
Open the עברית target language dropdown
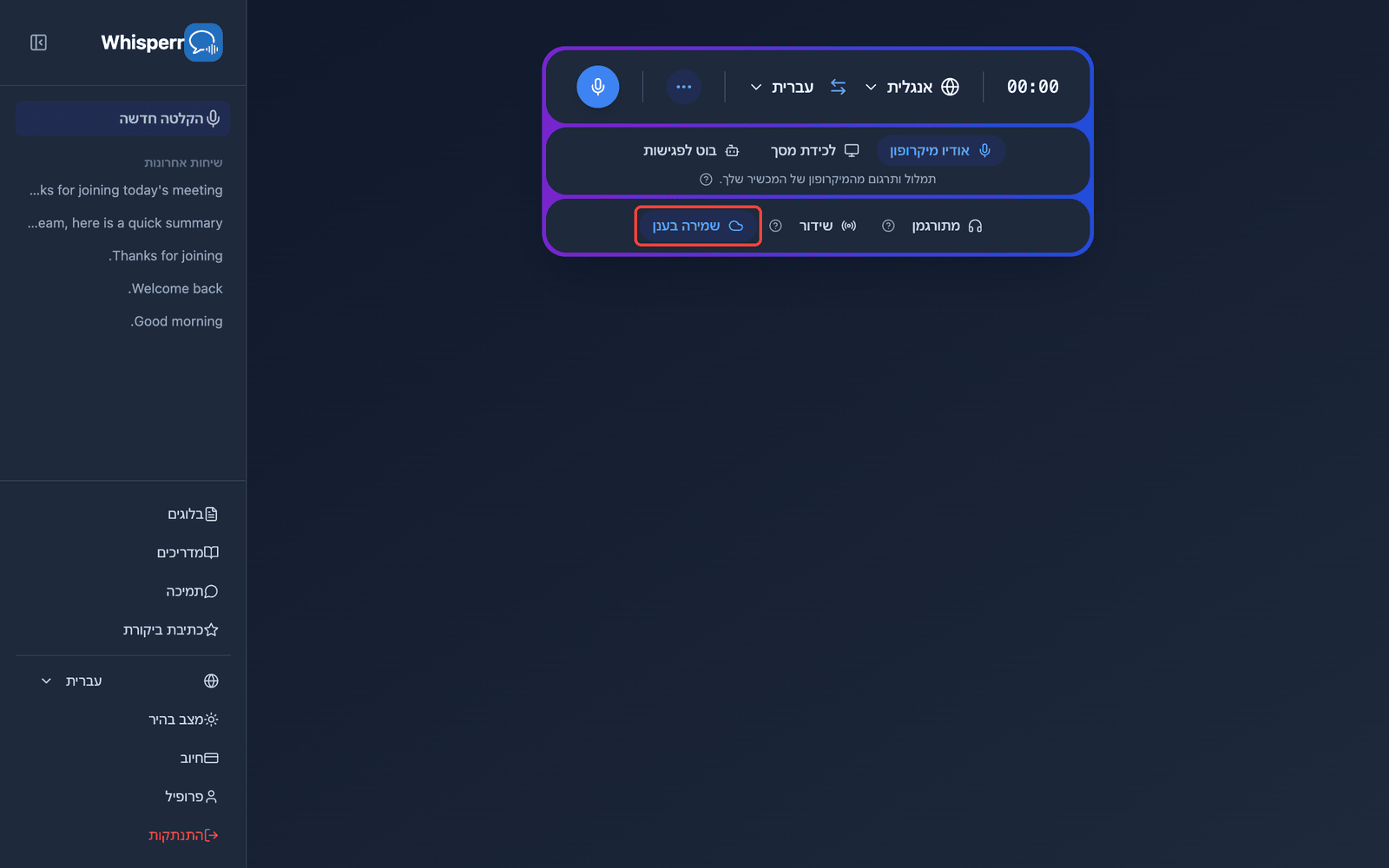781,87
